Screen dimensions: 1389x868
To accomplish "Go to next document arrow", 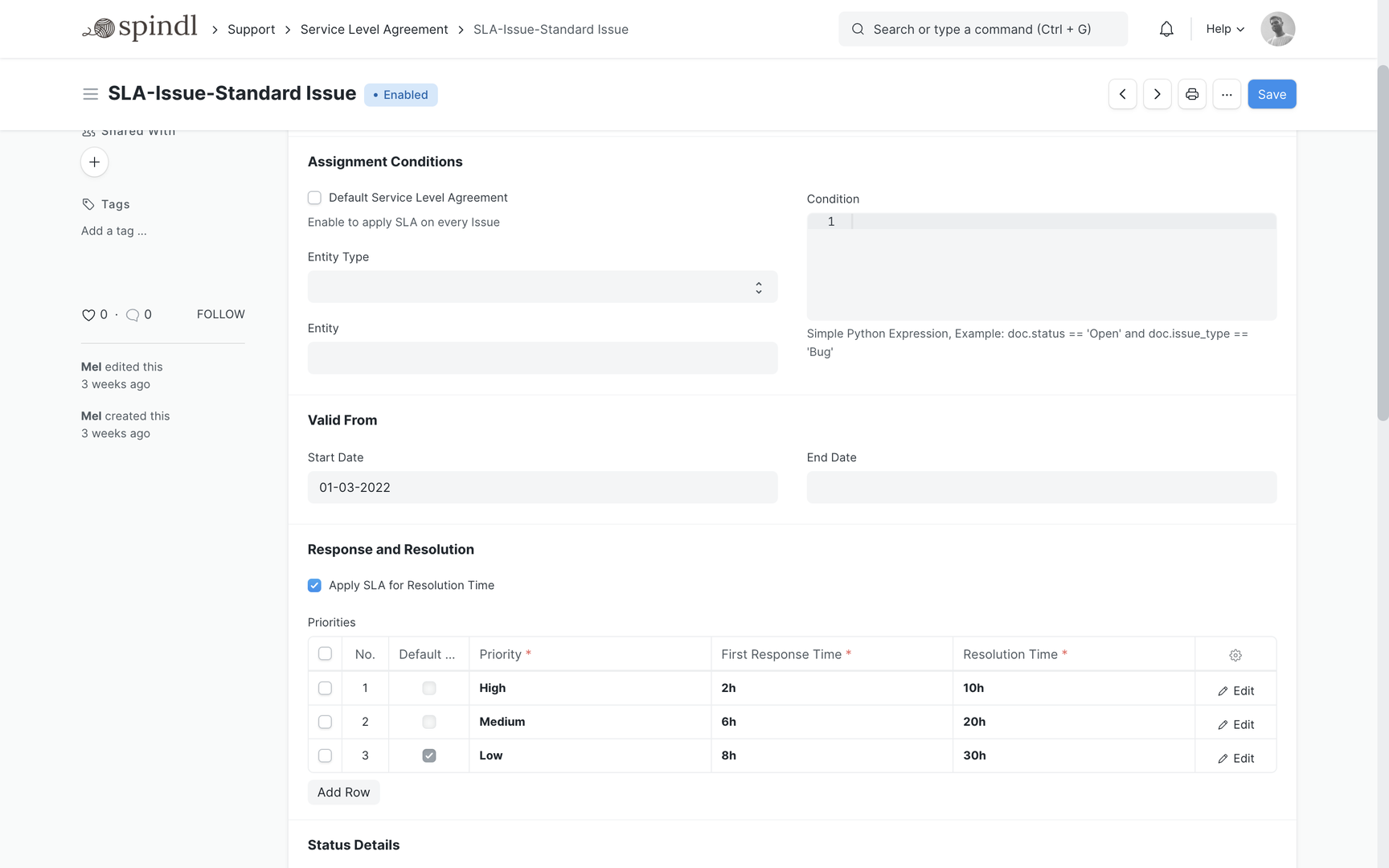I will pos(1157,94).
